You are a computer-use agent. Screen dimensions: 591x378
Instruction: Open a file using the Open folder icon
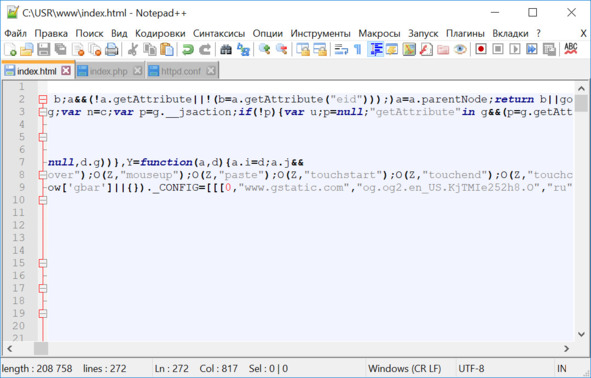click(x=26, y=49)
